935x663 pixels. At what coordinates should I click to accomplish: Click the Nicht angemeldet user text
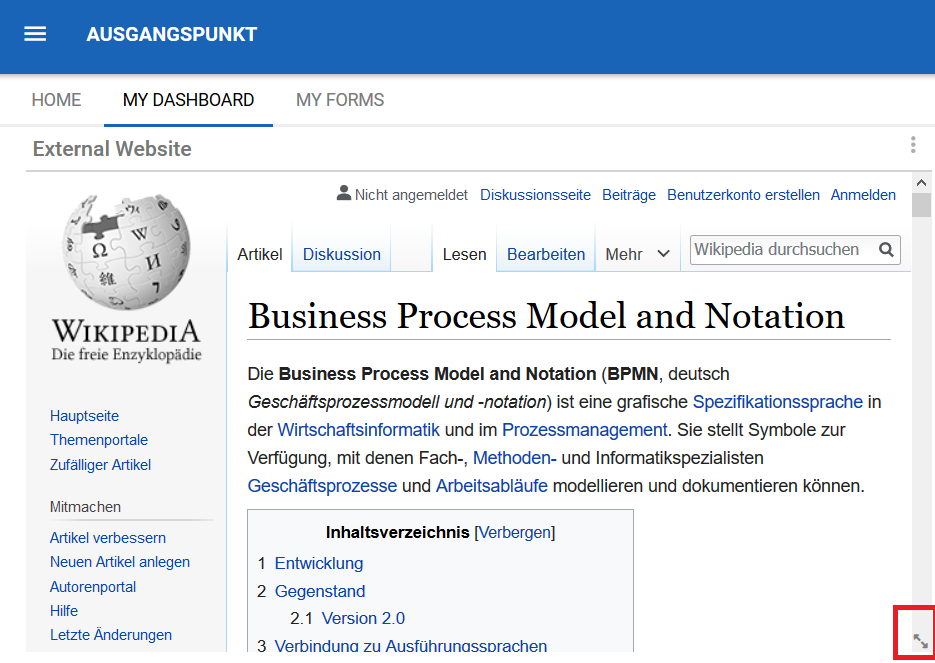pos(411,195)
